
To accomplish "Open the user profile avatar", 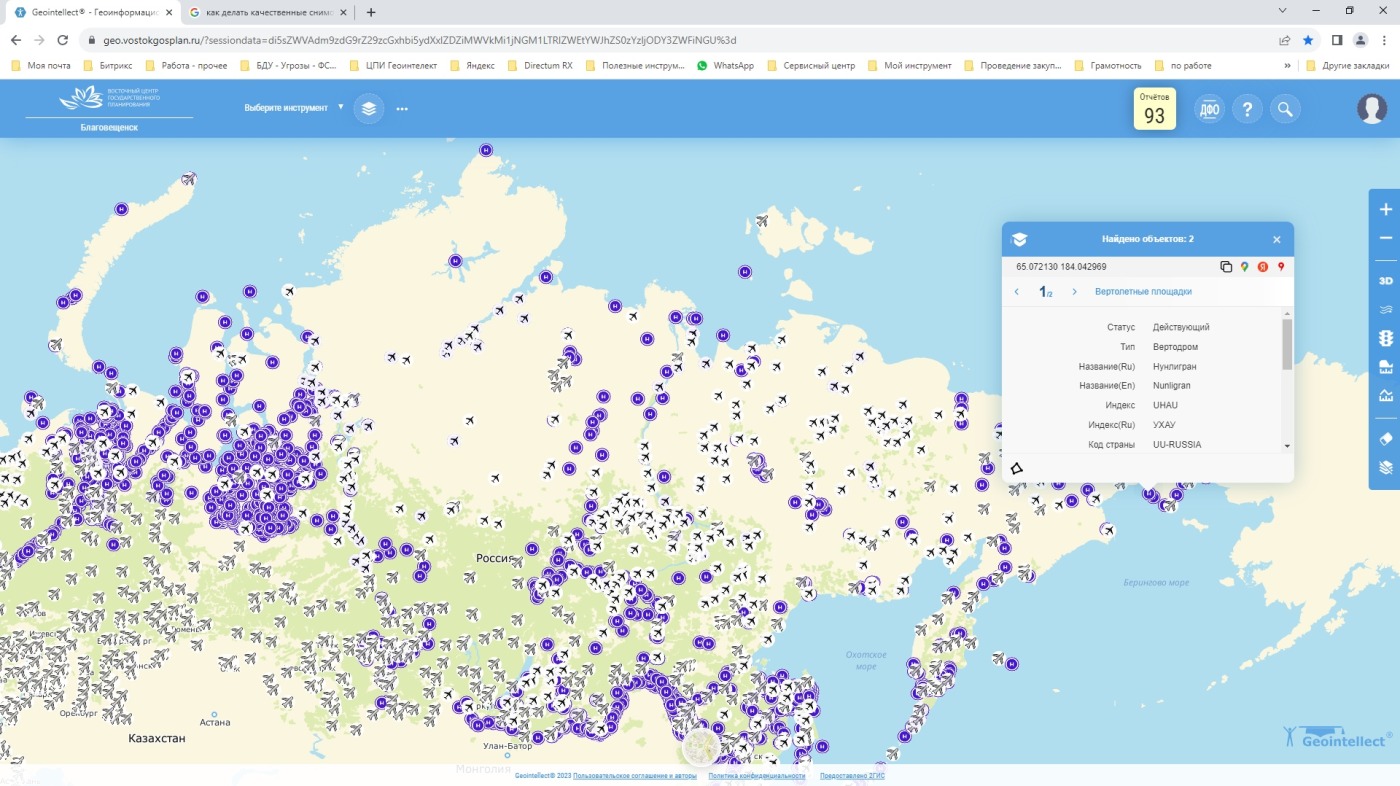I will pyautogui.click(x=1372, y=109).
